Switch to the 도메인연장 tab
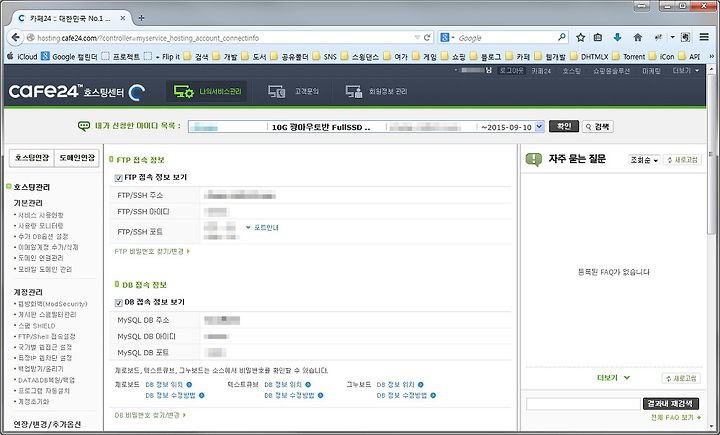Viewport: 720px width, 435px height. point(77,158)
